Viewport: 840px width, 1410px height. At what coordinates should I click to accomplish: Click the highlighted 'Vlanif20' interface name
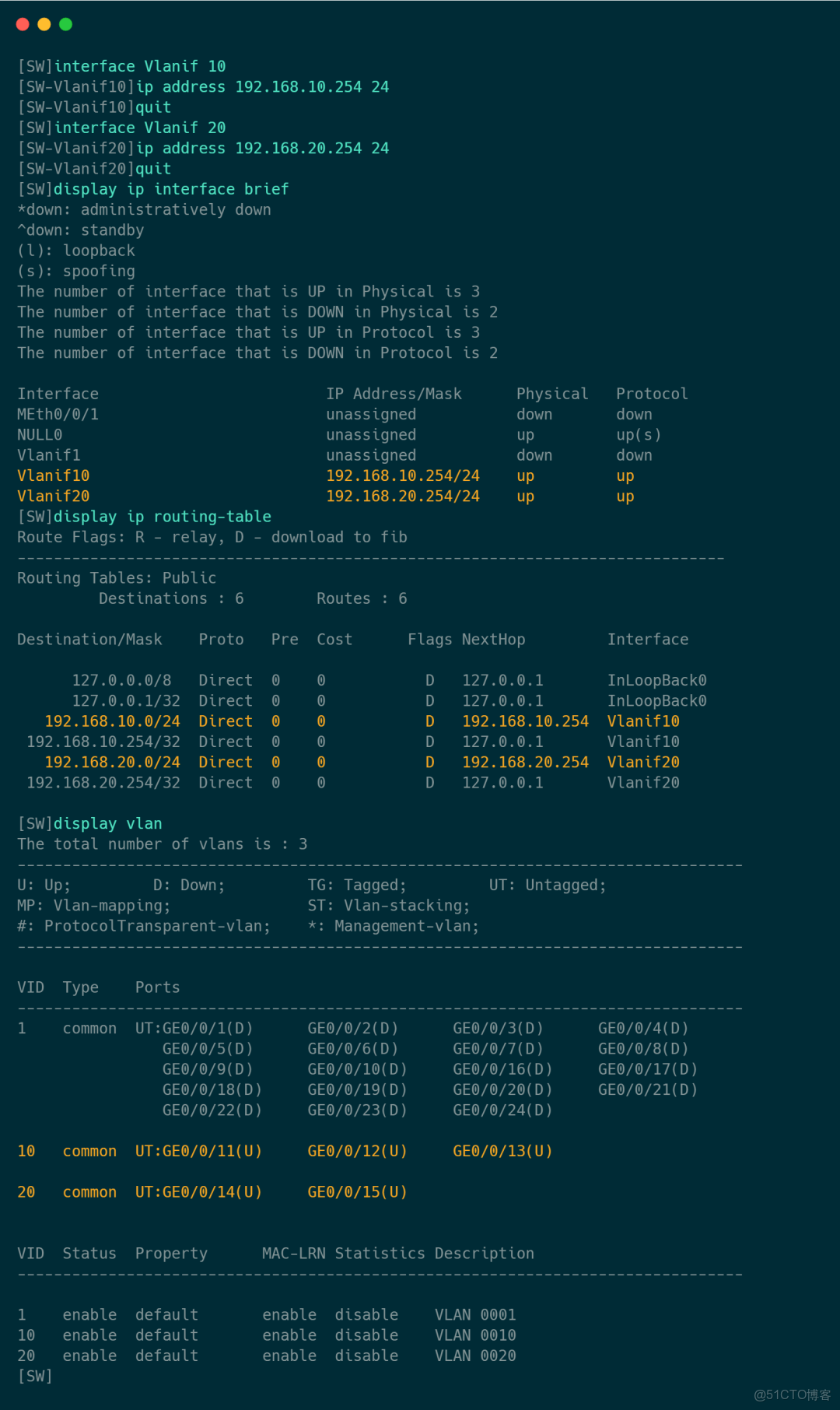click(x=54, y=496)
